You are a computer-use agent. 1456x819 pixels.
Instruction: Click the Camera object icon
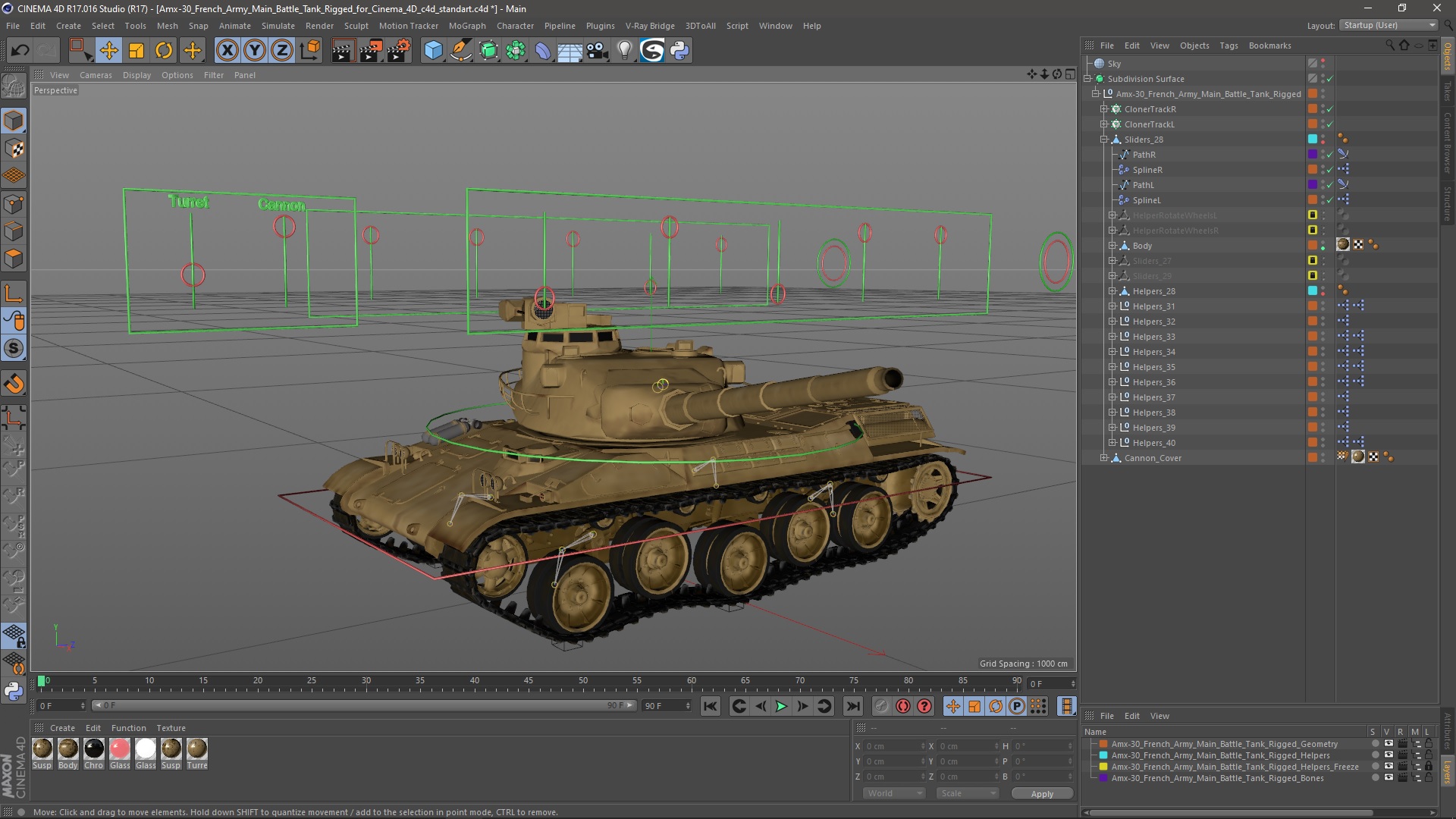(598, 51)
